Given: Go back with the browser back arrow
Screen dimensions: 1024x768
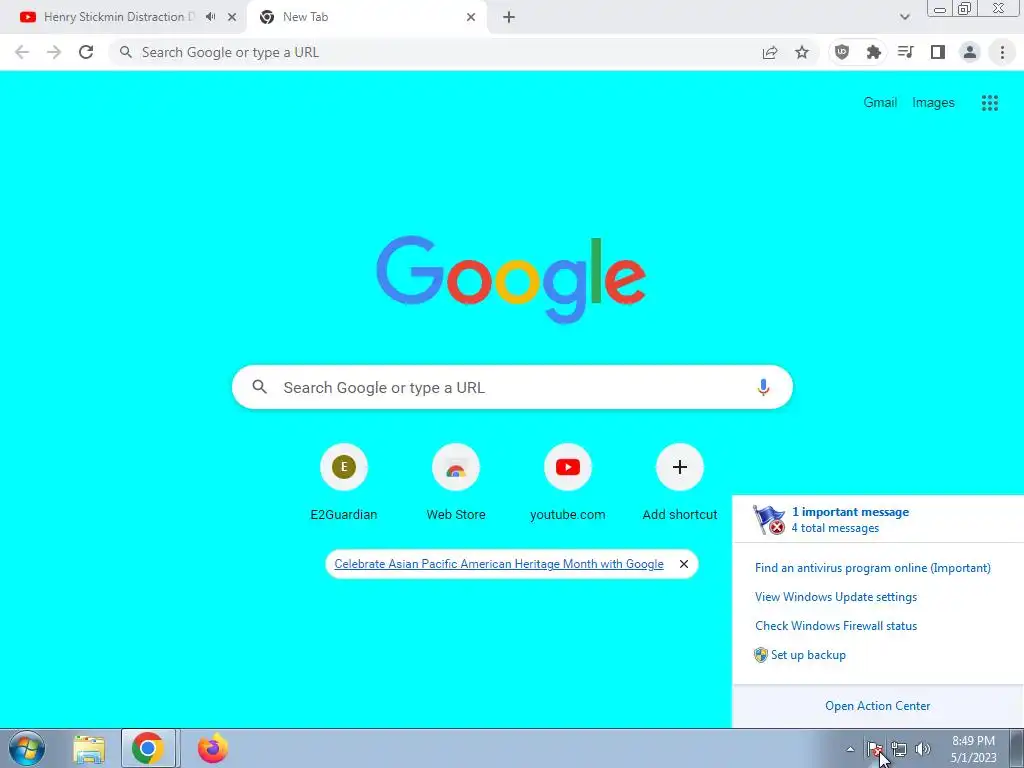Looking at the screenshot, I should pos(22,52).
